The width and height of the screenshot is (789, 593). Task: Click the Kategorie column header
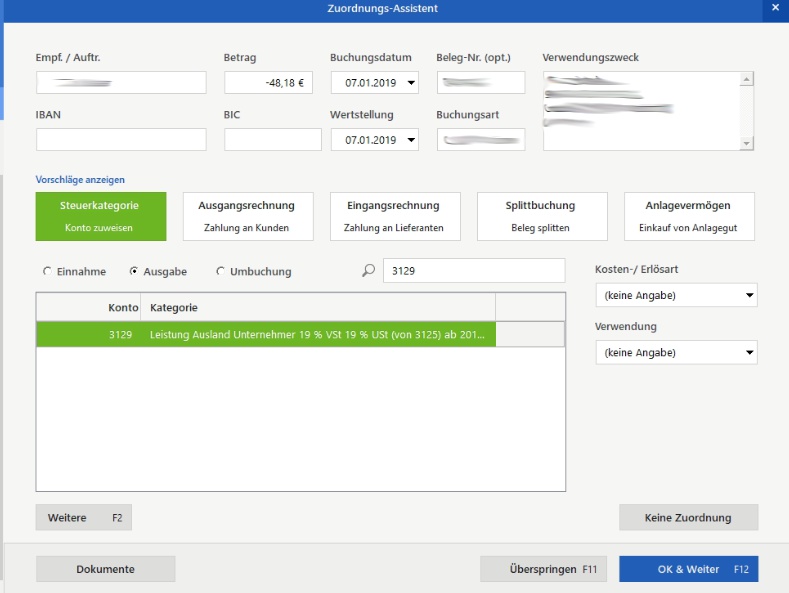(318, 308)
